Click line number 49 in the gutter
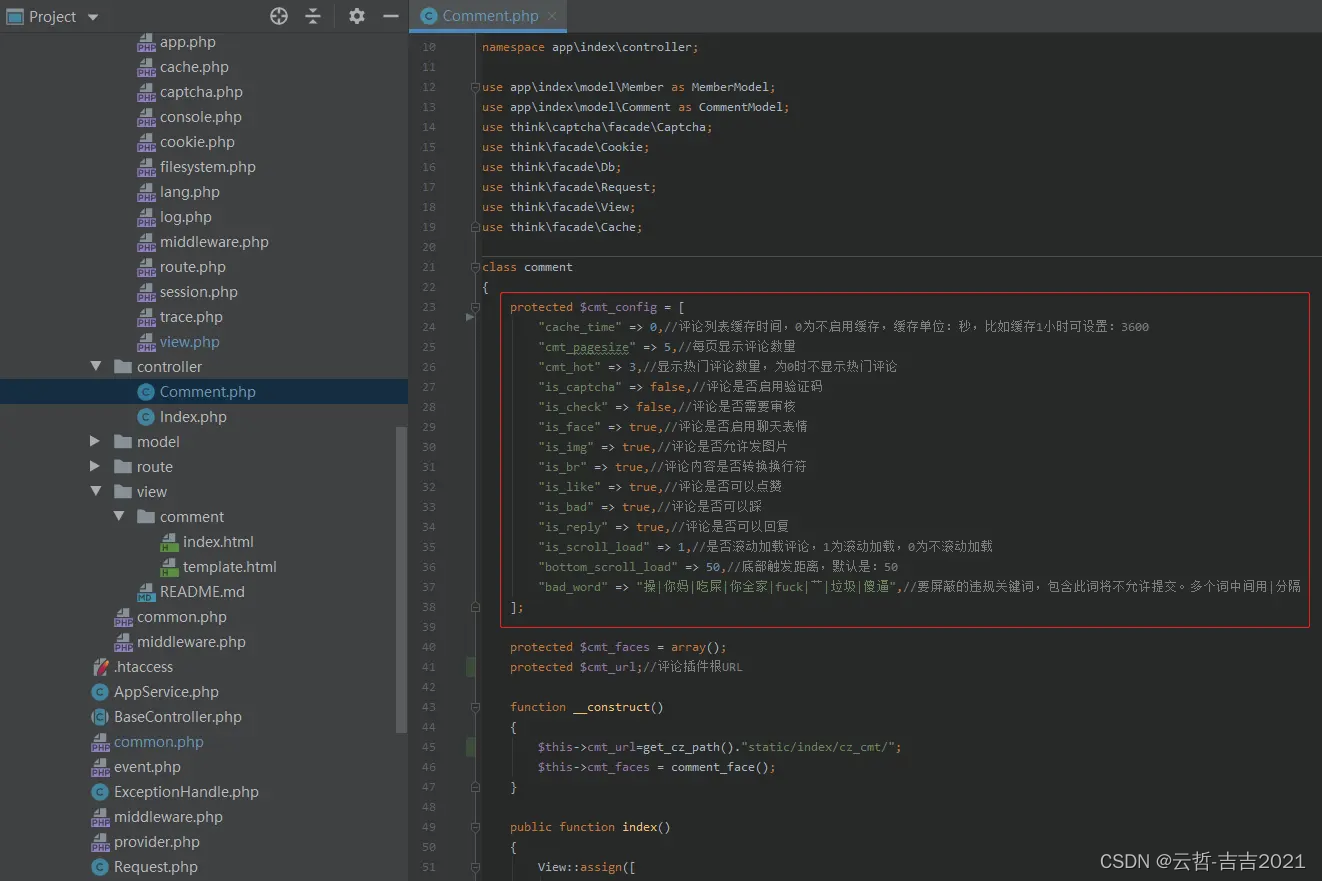Viewport: 1322px width, 881px height. pyautogui.click(x=429, y=827)
